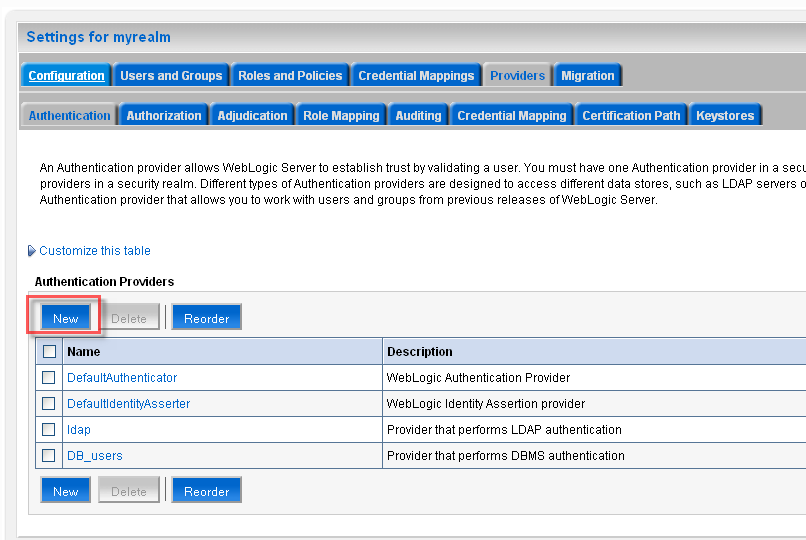Open Customize this table link

click(x=95, y=251)
